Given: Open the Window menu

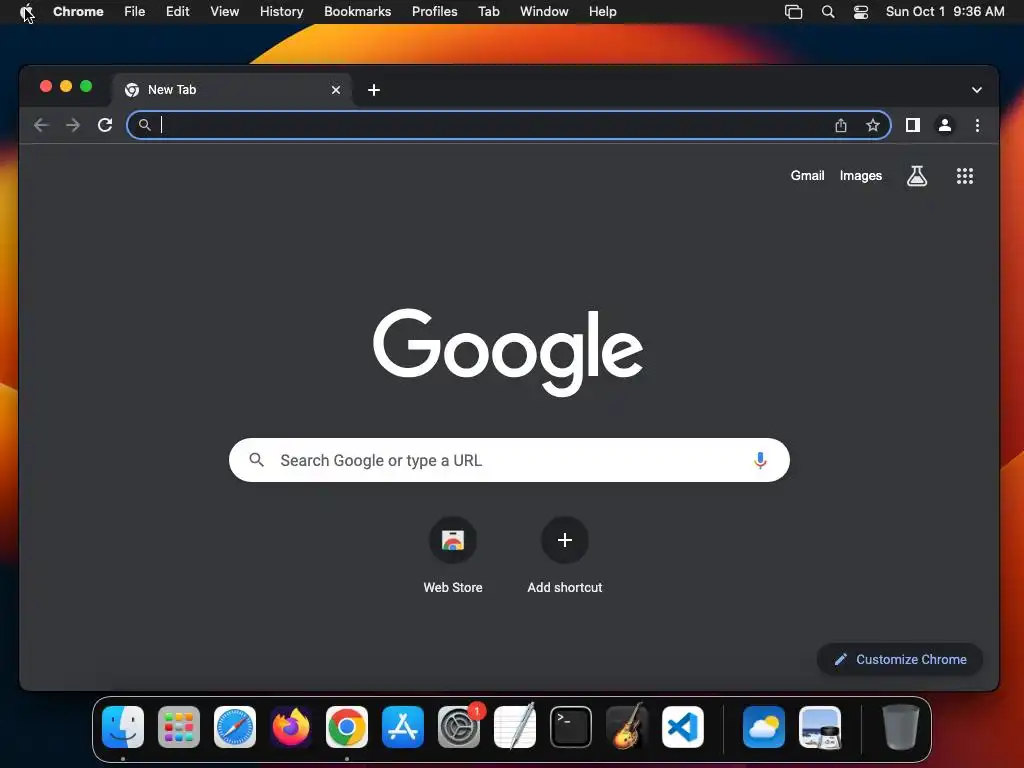Looking at the screenshot, I should 544,12.
